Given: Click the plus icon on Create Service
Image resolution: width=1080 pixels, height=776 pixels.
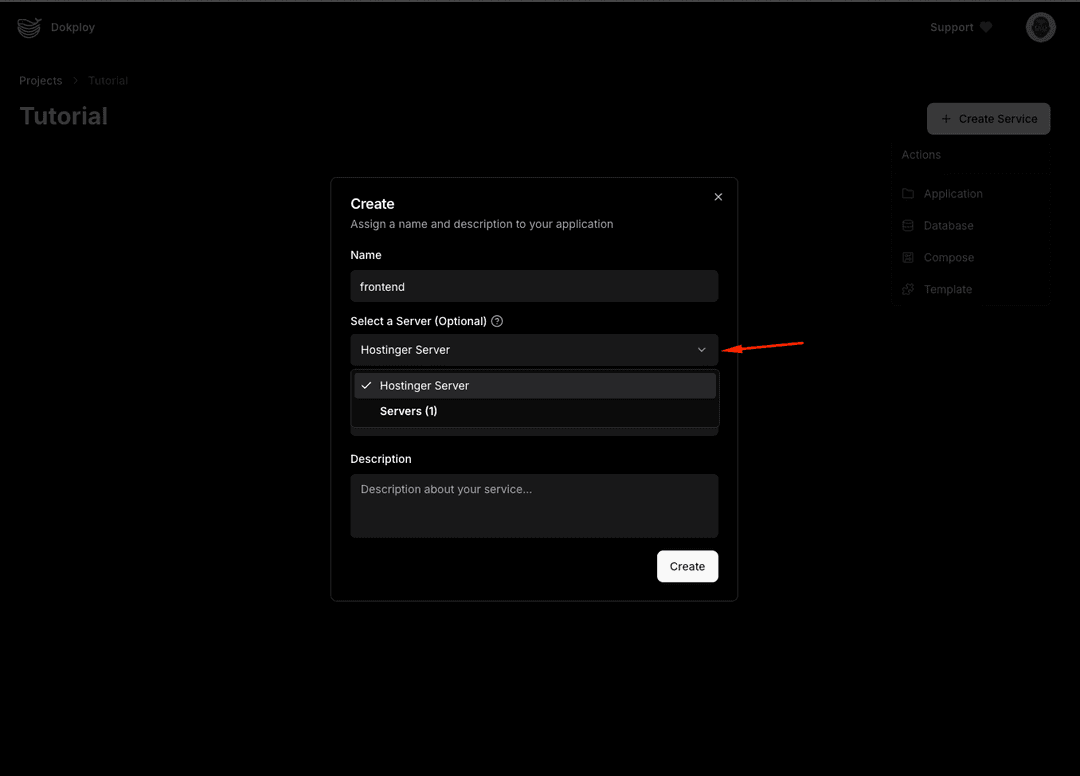Looking at the screenshot, I should pos(945,118).
